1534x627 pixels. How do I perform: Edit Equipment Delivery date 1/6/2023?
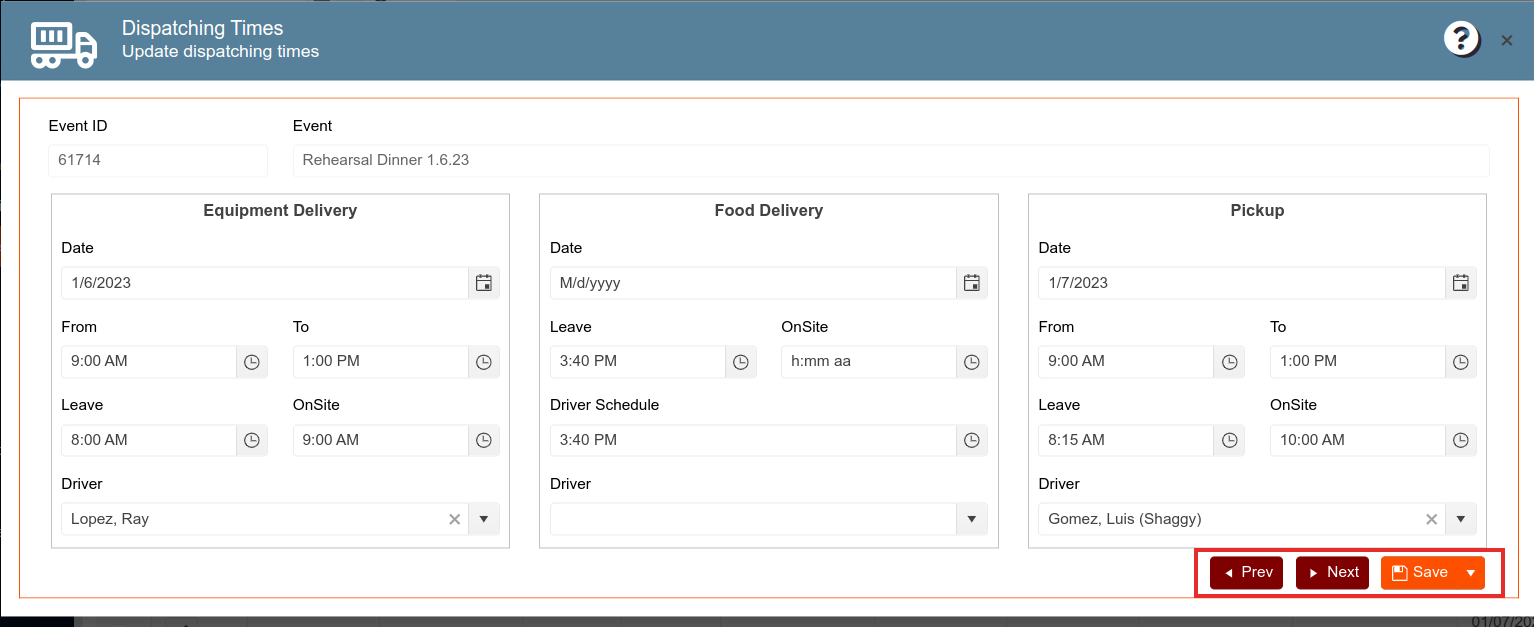tap(265, 283)
